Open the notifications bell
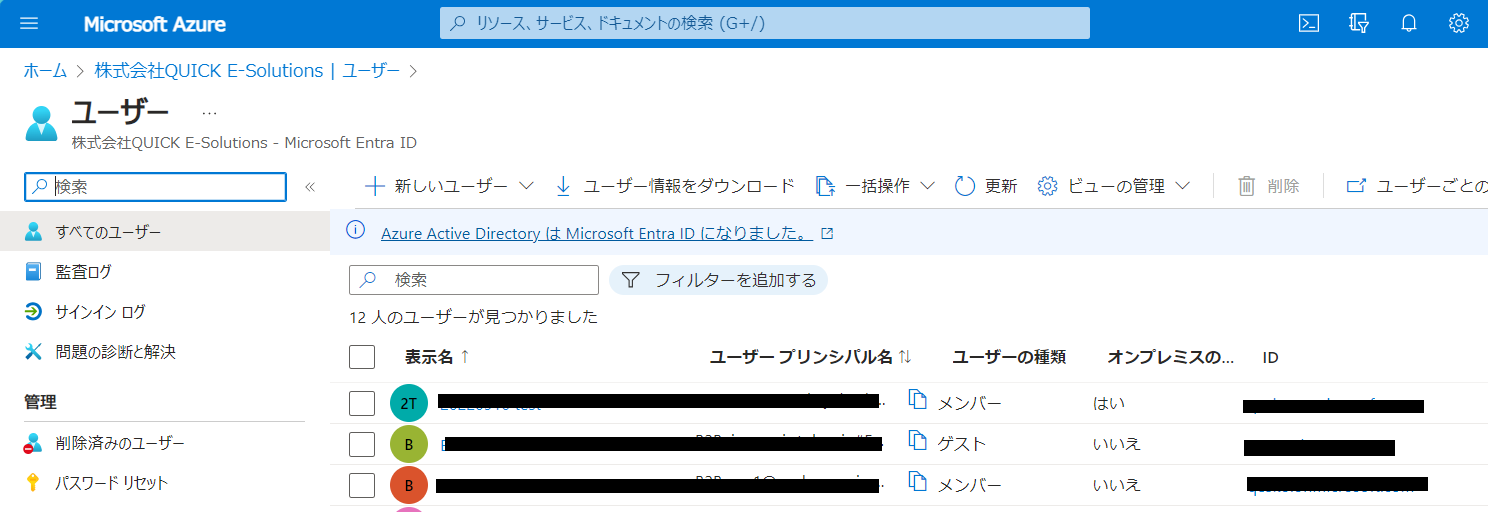 1408,23
